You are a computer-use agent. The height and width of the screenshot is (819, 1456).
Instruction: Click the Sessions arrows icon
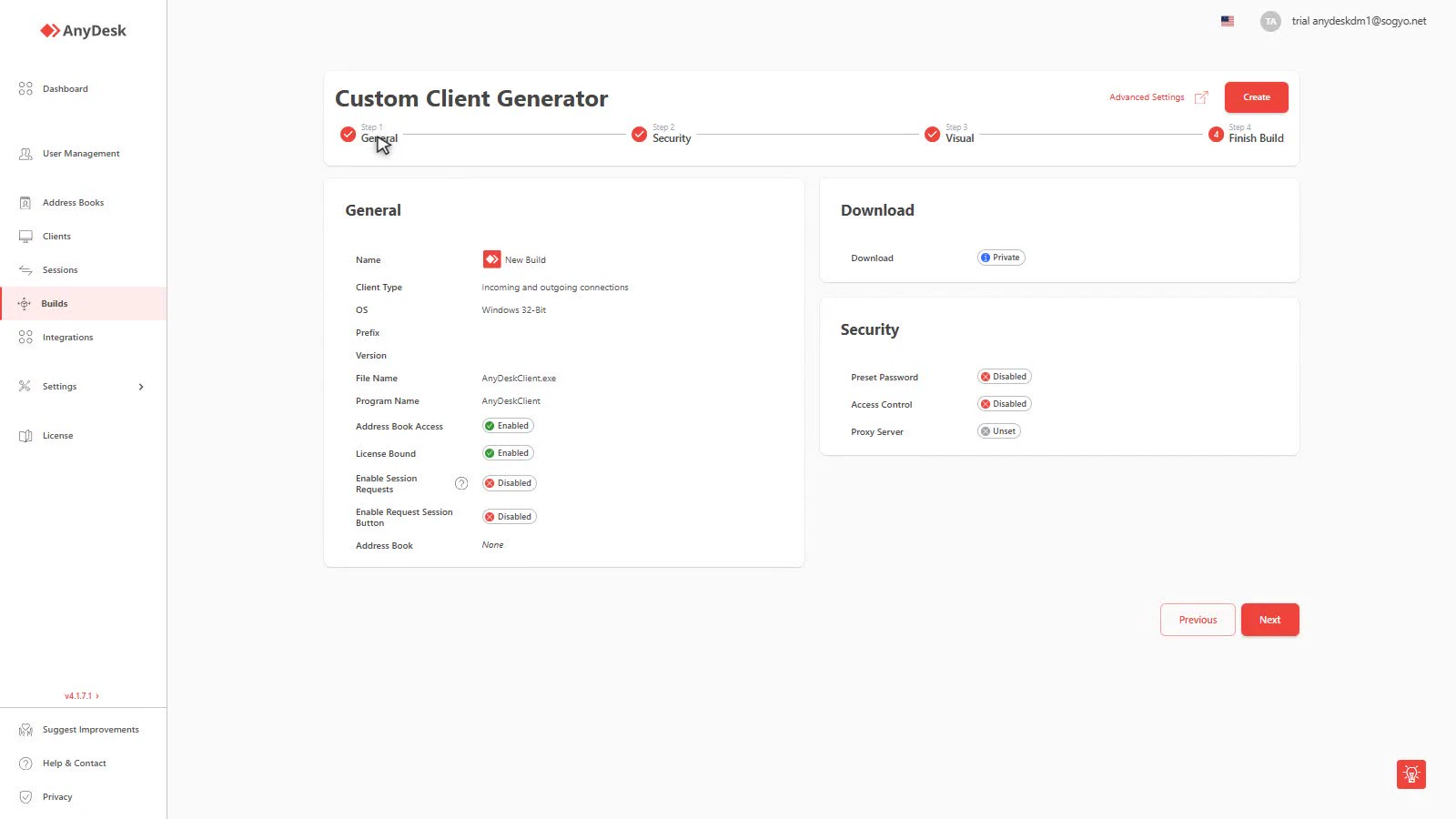[x=25, y=270]
